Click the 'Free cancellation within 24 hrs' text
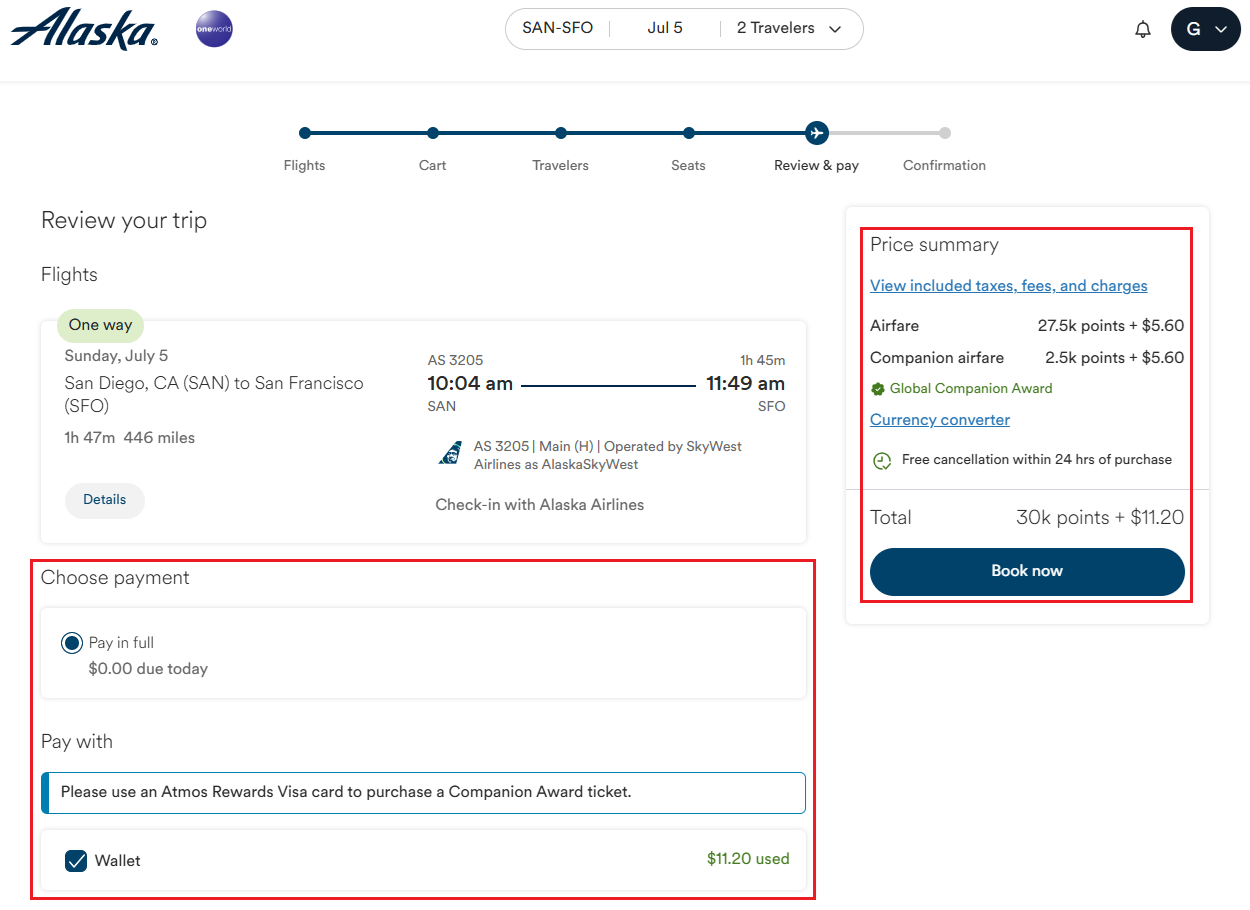 click(x=1037, y=460)
